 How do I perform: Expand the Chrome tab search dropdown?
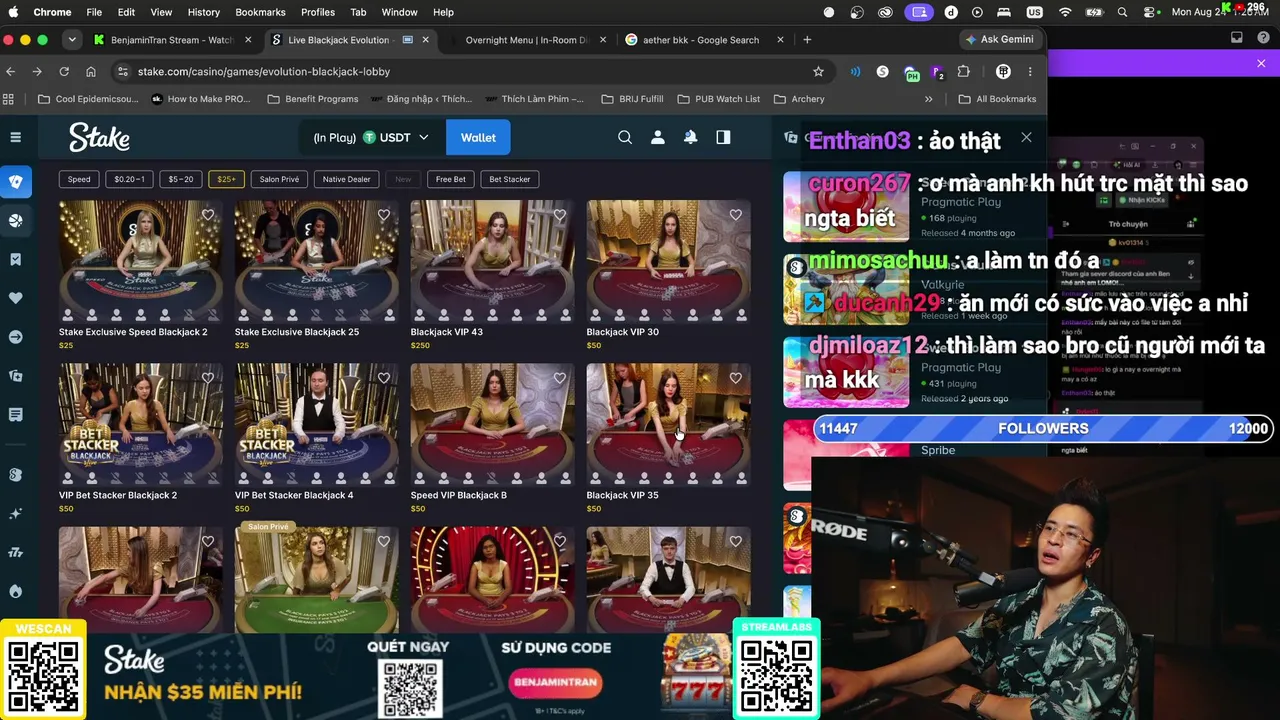point(72,40)
